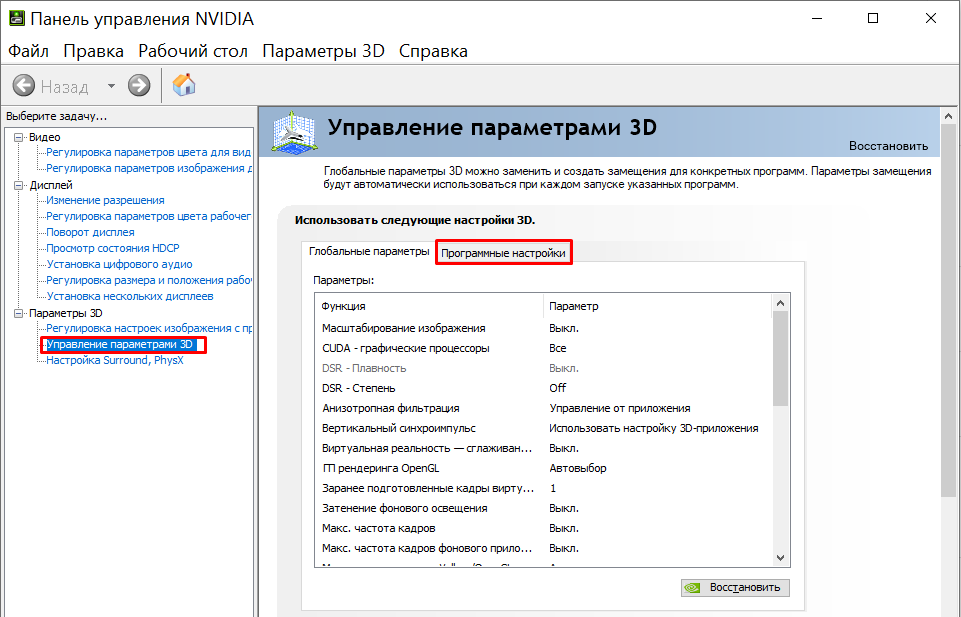The width and height of the screenshot is (961, 617).
Task: Open Регулировка настроек изображения с просмотром
Action: pos(148,328)
